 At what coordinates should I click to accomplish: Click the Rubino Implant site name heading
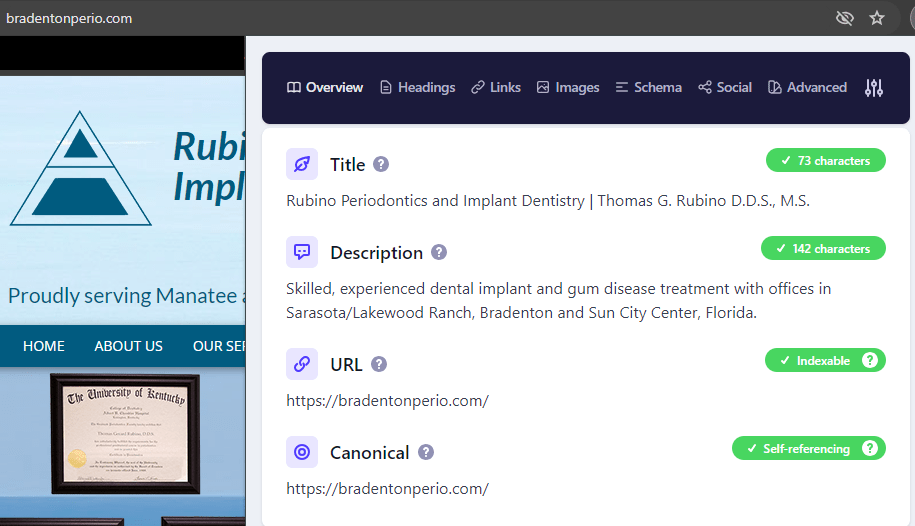pos(209,166)
